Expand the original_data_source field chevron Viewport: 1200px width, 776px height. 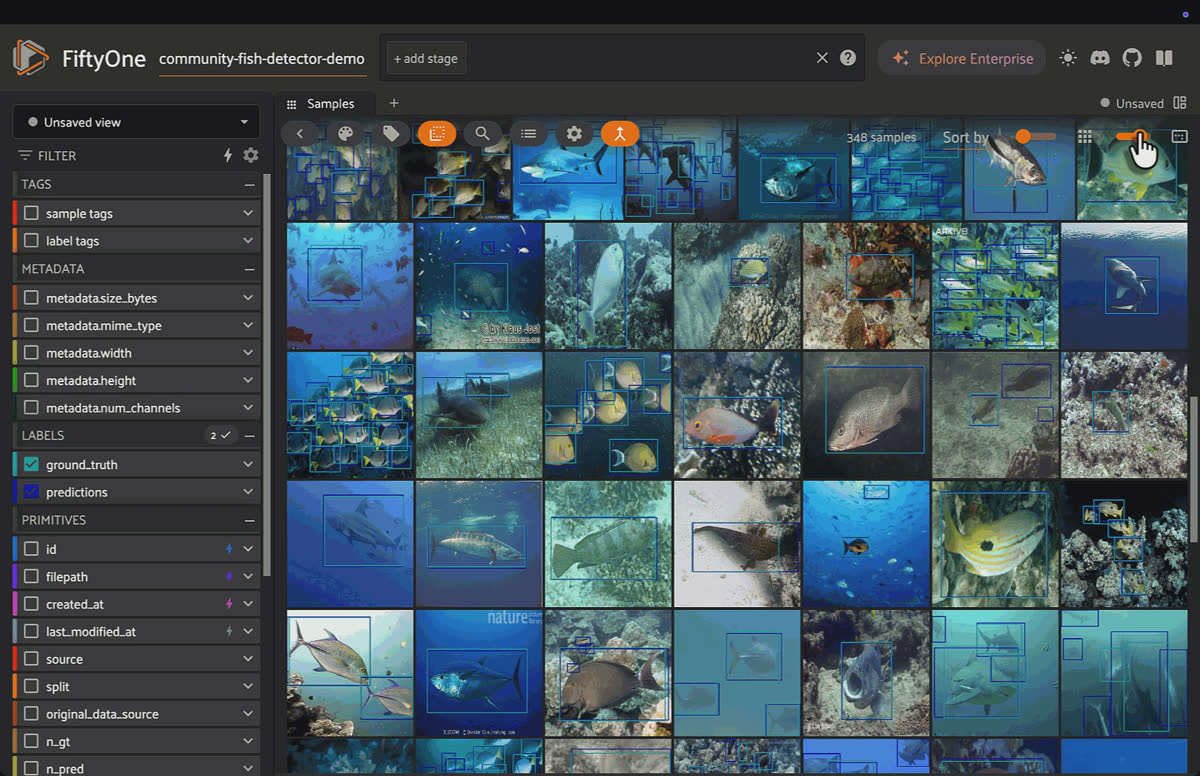[x=248, y=714]
